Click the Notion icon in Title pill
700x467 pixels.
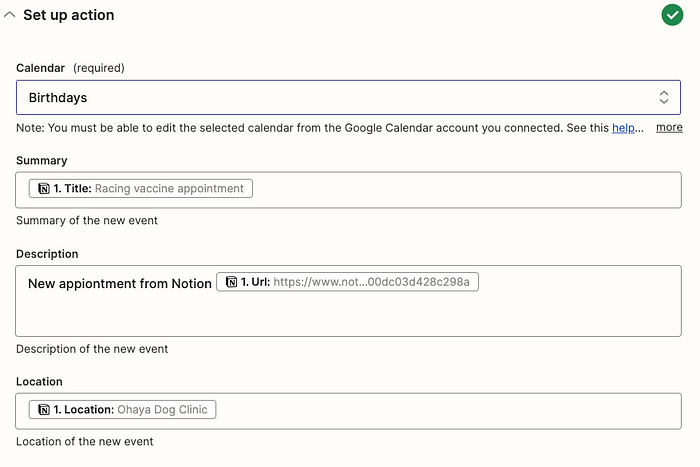[x=44, y=188]
